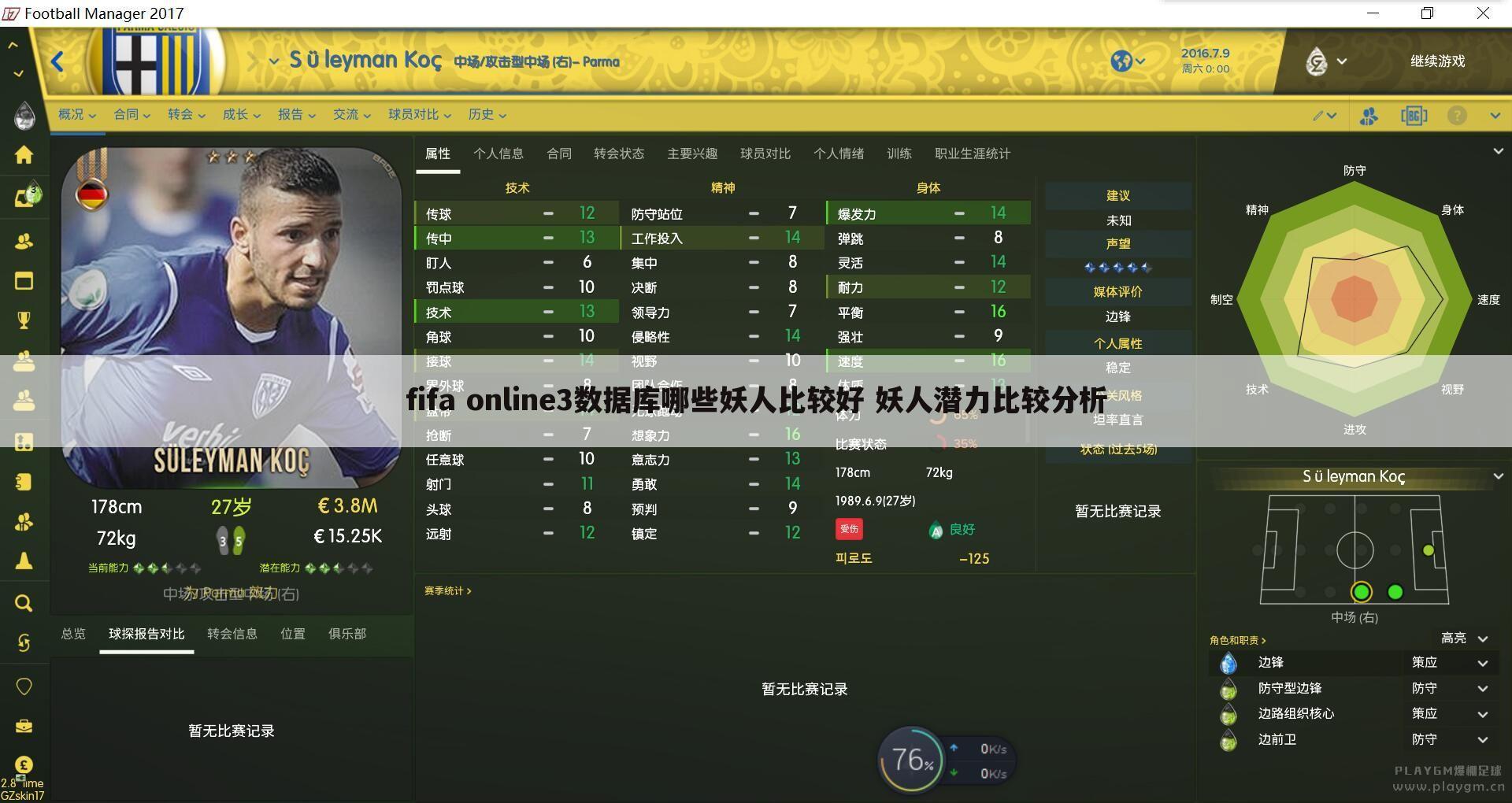
Task: Open the notebook sidebar icon
Action: [24, 481]
